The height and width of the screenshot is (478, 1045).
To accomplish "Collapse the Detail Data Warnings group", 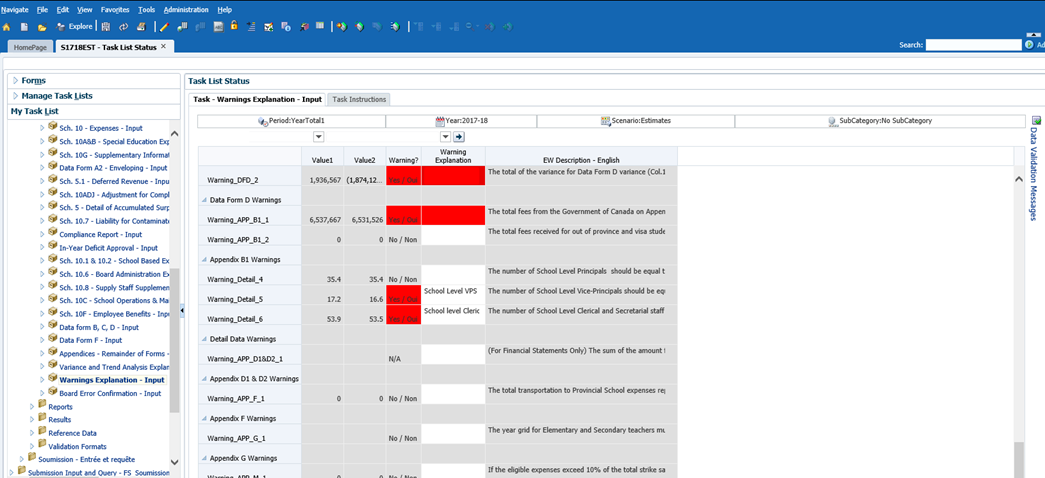I will 203,339.
